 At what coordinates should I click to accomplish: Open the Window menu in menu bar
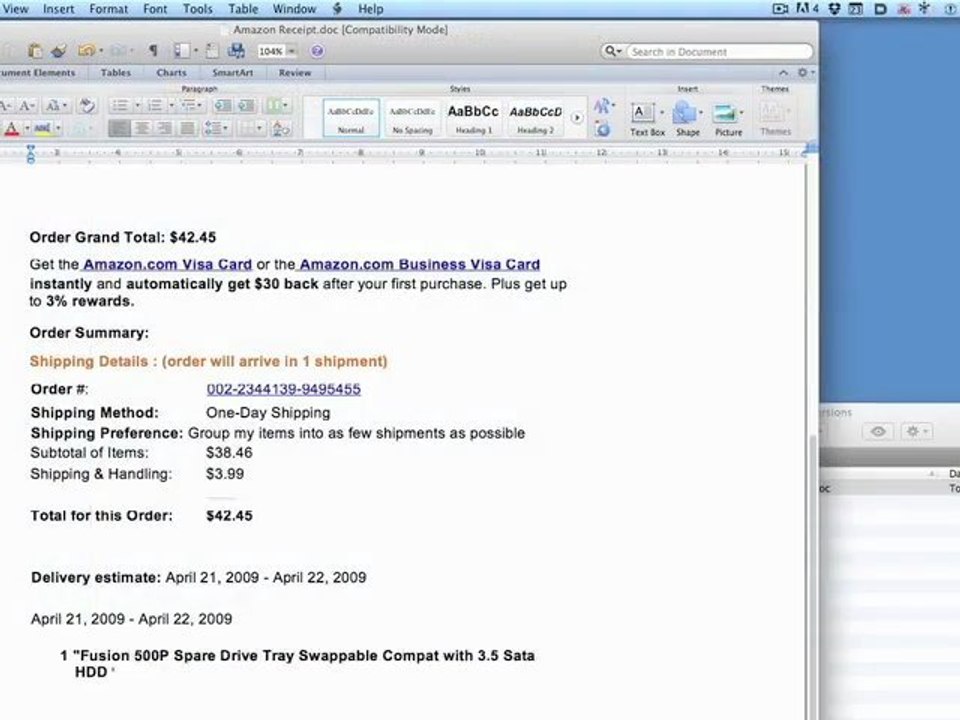[294, 9]
